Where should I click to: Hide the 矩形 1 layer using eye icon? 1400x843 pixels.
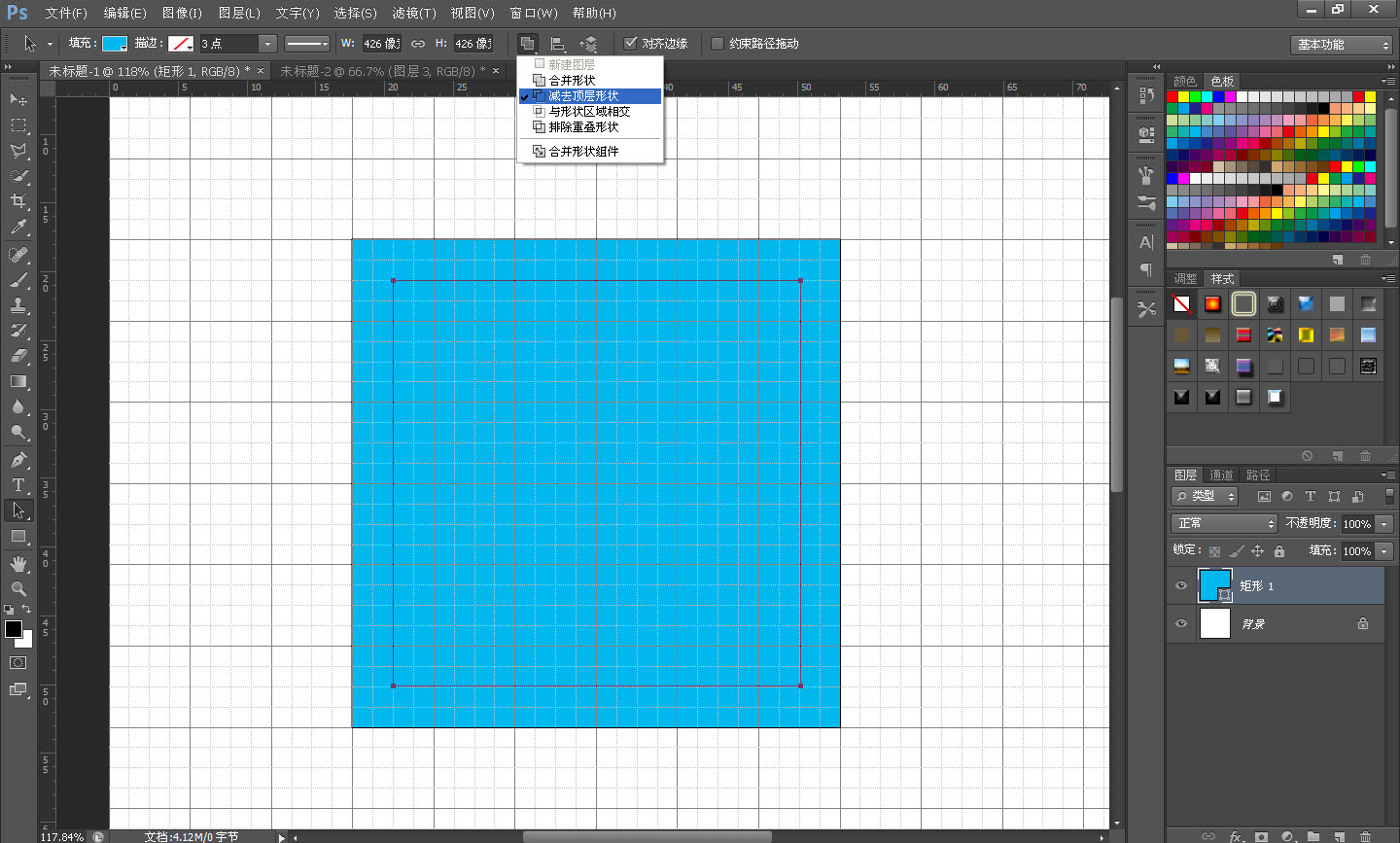coord(1181,585)
